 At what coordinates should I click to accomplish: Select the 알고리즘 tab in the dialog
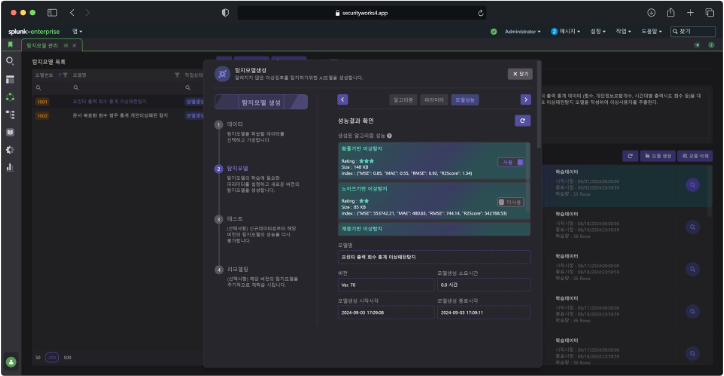[403, 100]
